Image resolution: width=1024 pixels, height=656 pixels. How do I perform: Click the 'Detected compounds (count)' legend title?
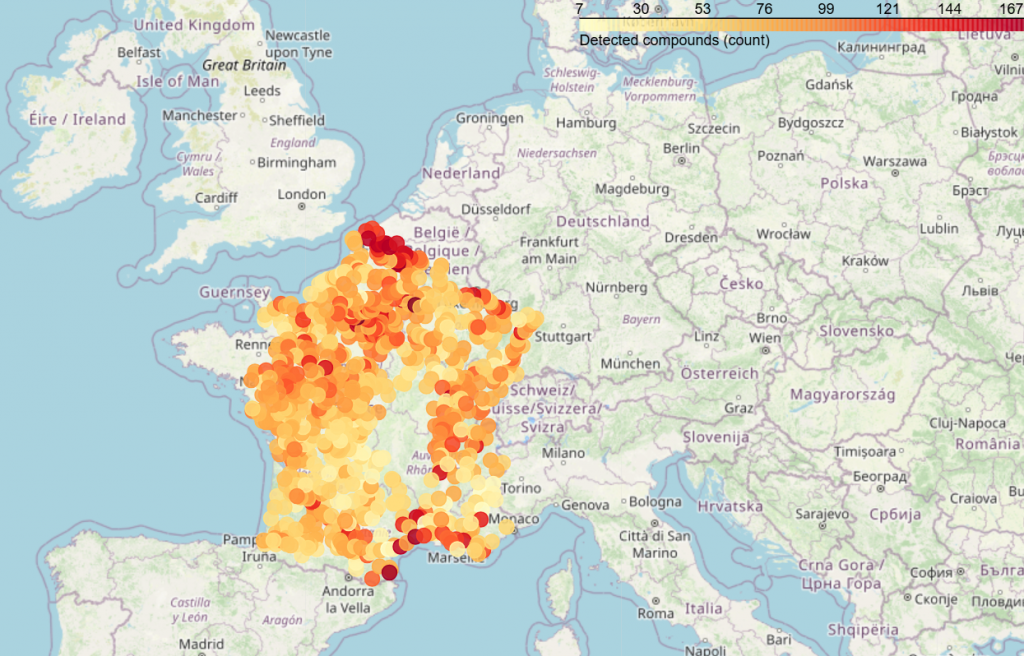pyautogui.click(x=674, y=41)
